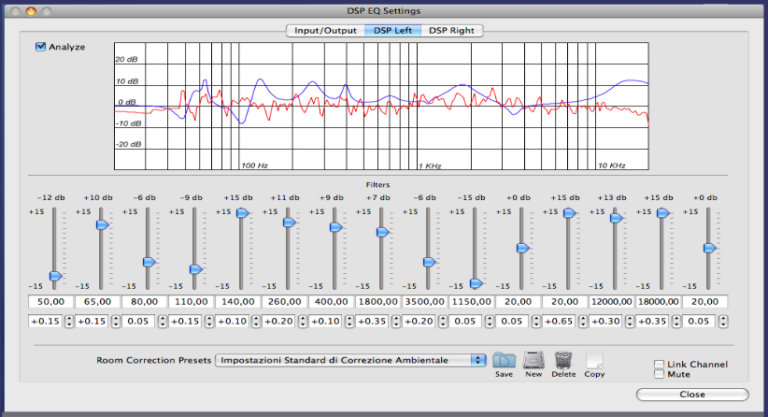Image resolution: width=768 pixels, height=417 pixels.
Task: Click the 110,00 frequency field
Action: tap(191, 302)
